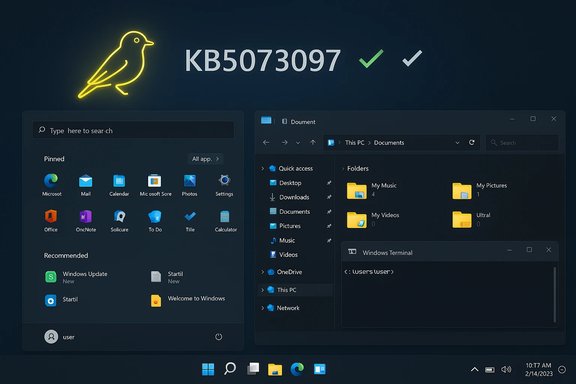
Task: Click the Windows Start button on taskbar
Action: pyautogui.click(x=208, y=369)
